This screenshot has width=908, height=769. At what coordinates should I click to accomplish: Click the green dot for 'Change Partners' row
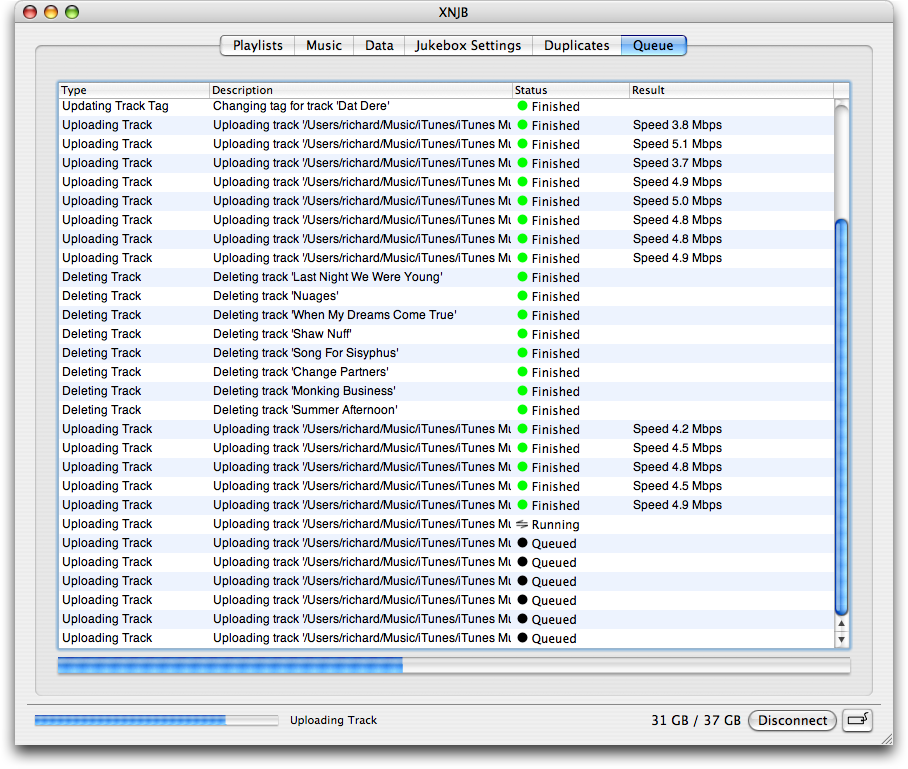click(x=522, y=372)
